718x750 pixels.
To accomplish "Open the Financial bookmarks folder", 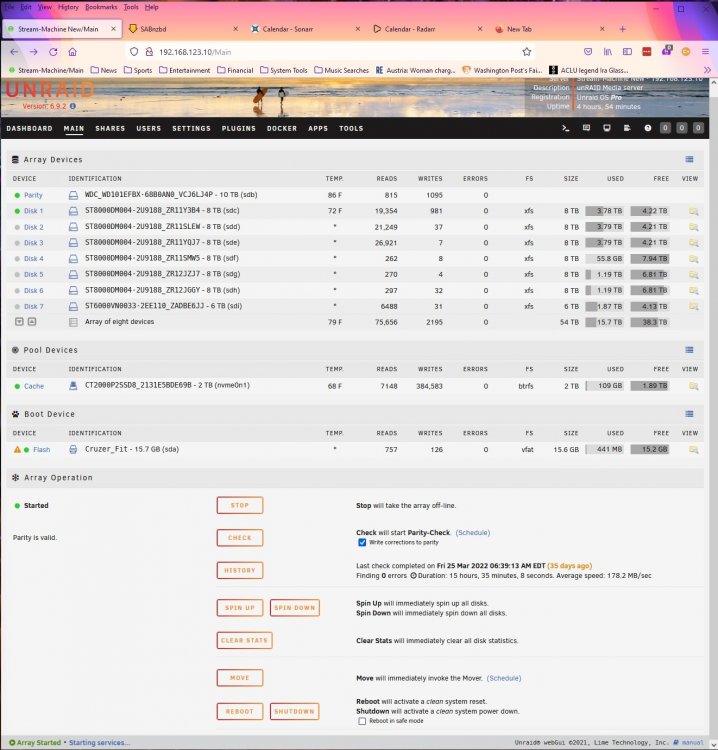I will pos(235,70).
